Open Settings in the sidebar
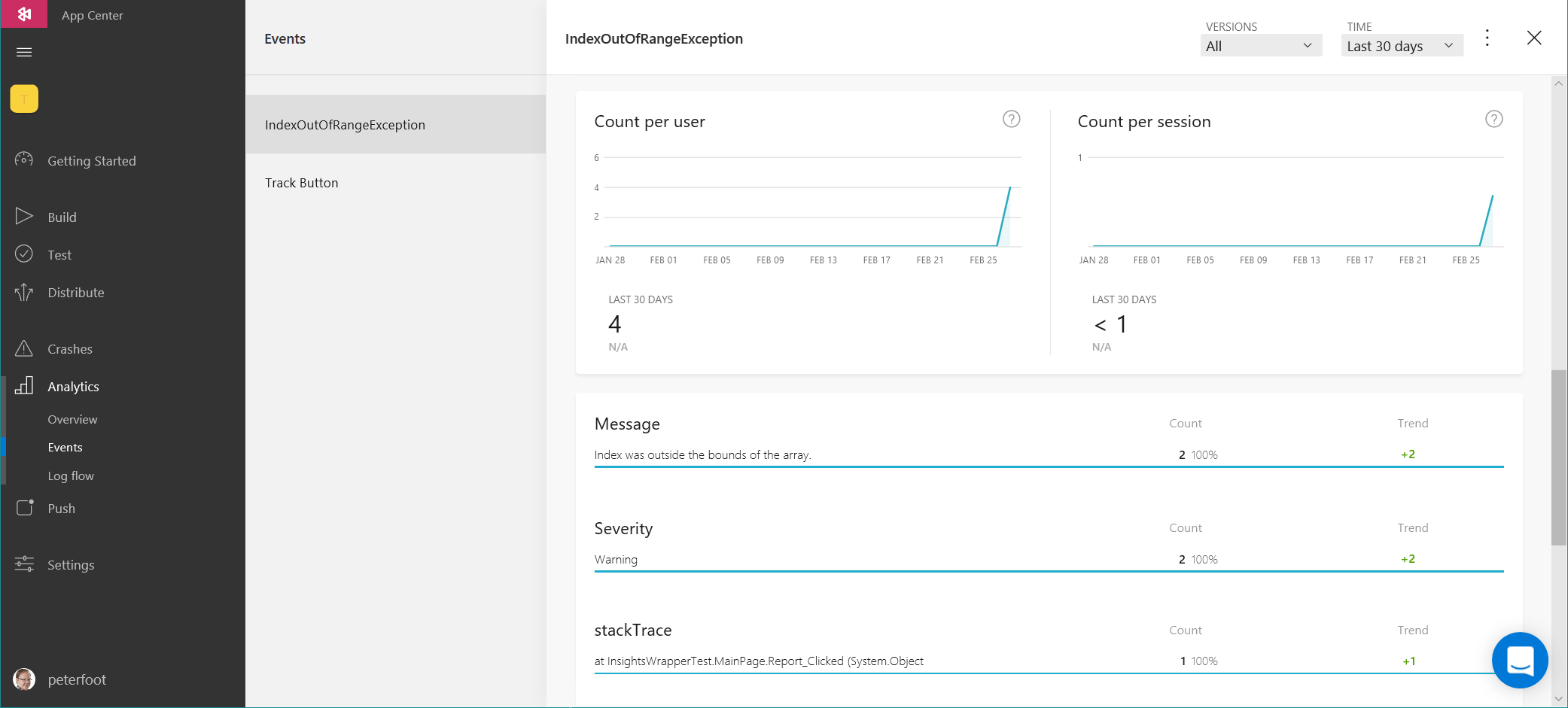 [x=71, y=565]
